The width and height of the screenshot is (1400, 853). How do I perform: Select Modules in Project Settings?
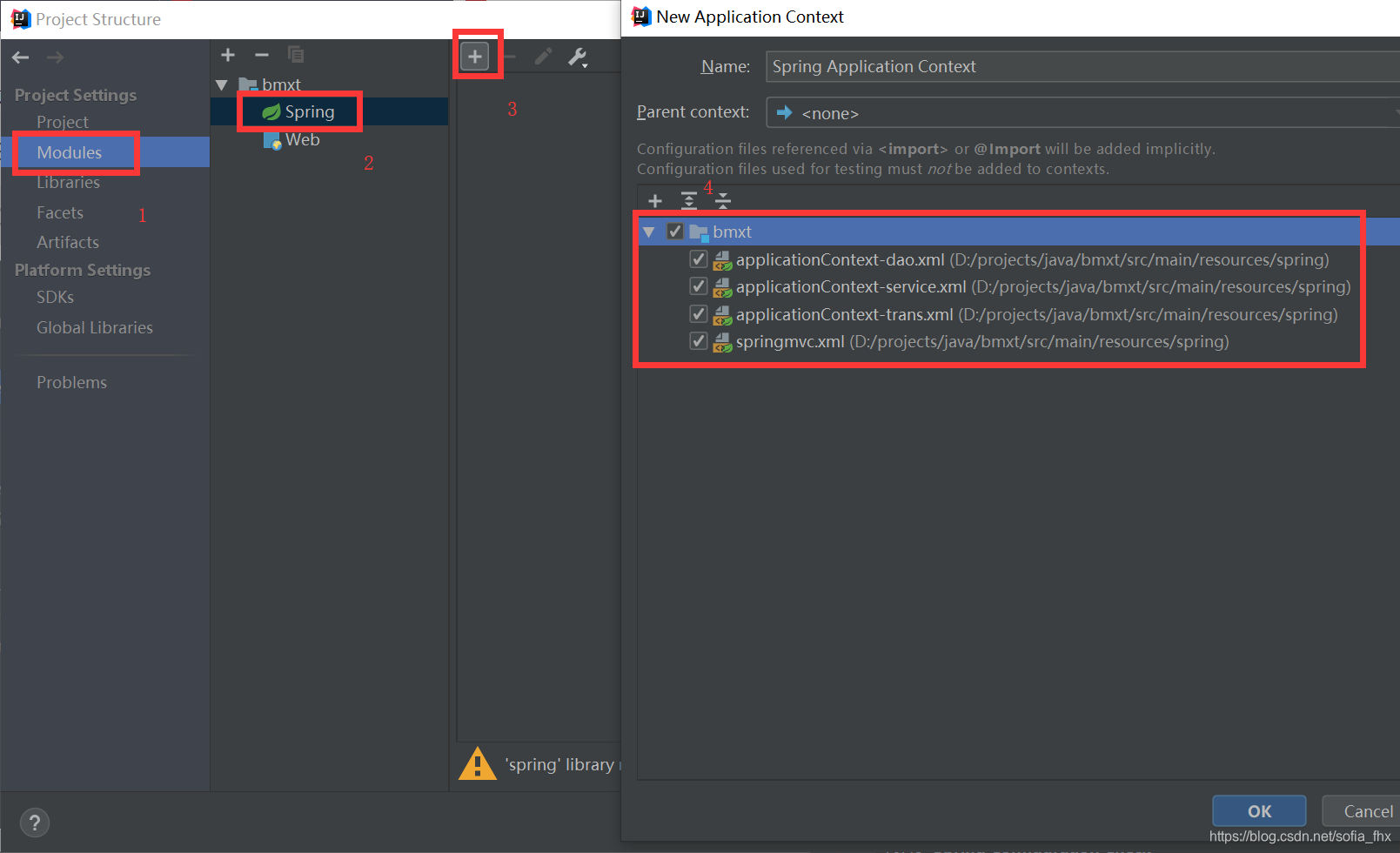70,152
